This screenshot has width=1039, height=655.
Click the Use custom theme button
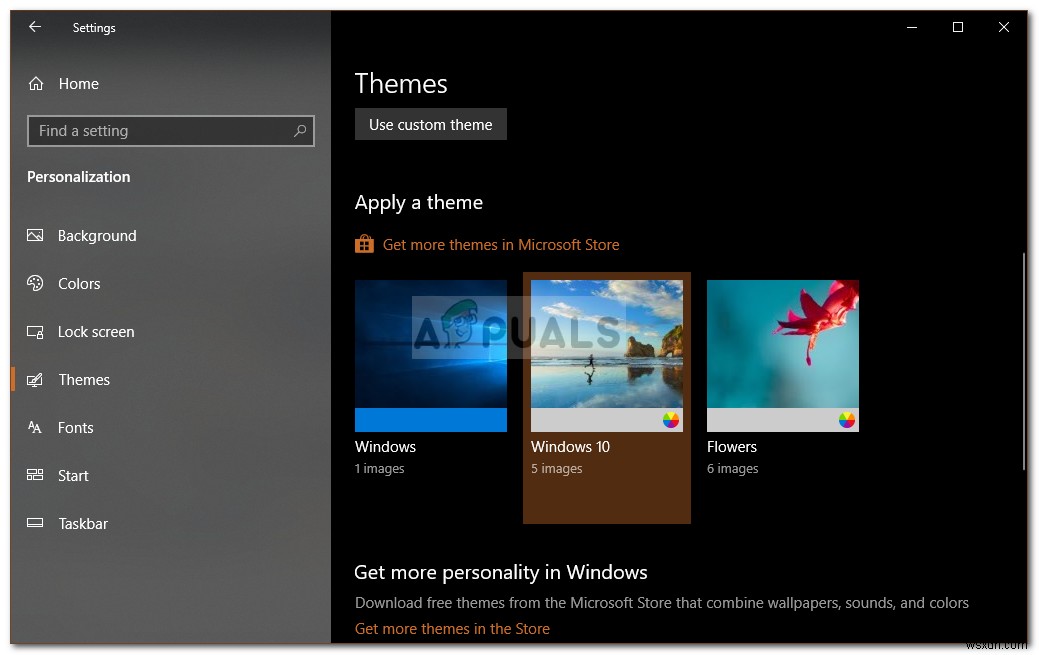pos(430,124)
